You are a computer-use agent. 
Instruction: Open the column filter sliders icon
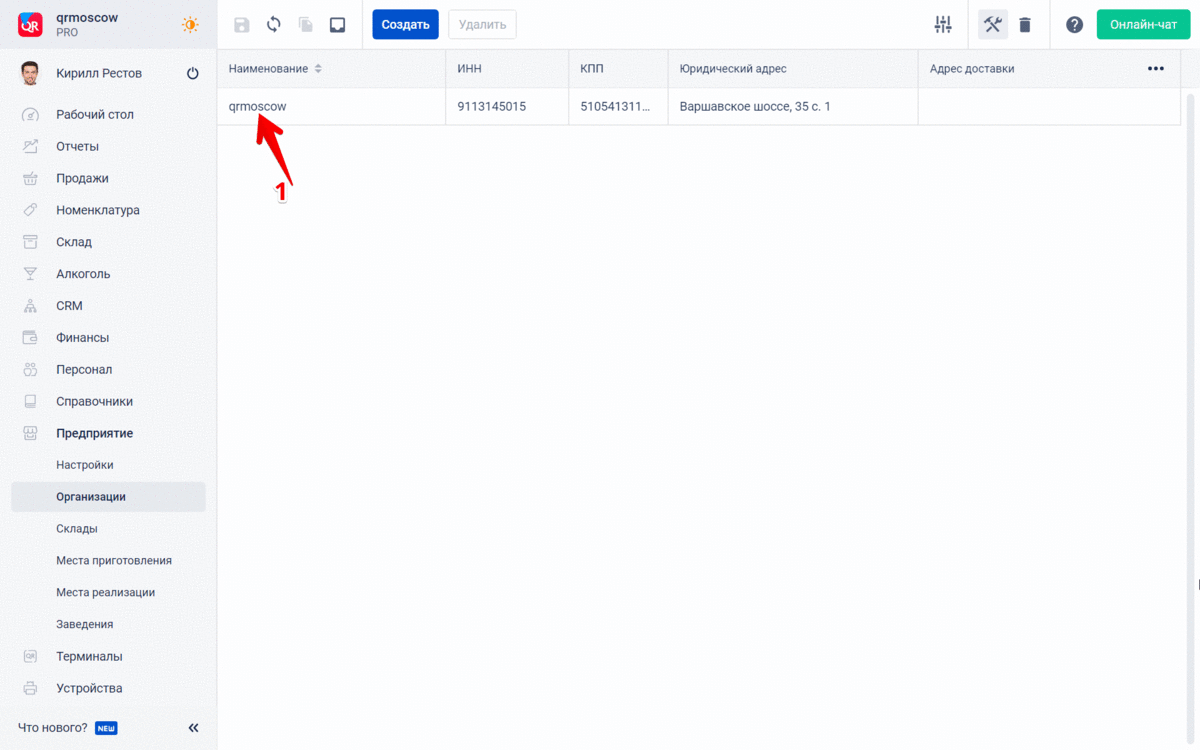(x=942, y=25)
